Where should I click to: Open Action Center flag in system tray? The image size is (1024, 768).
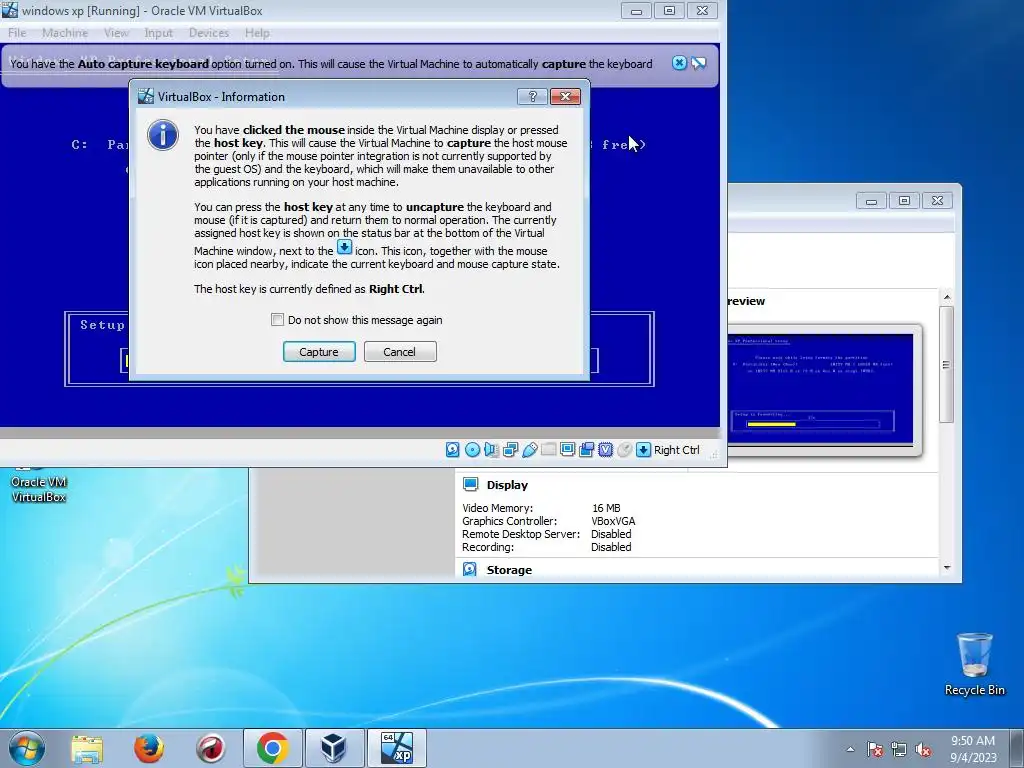[874, 749]
